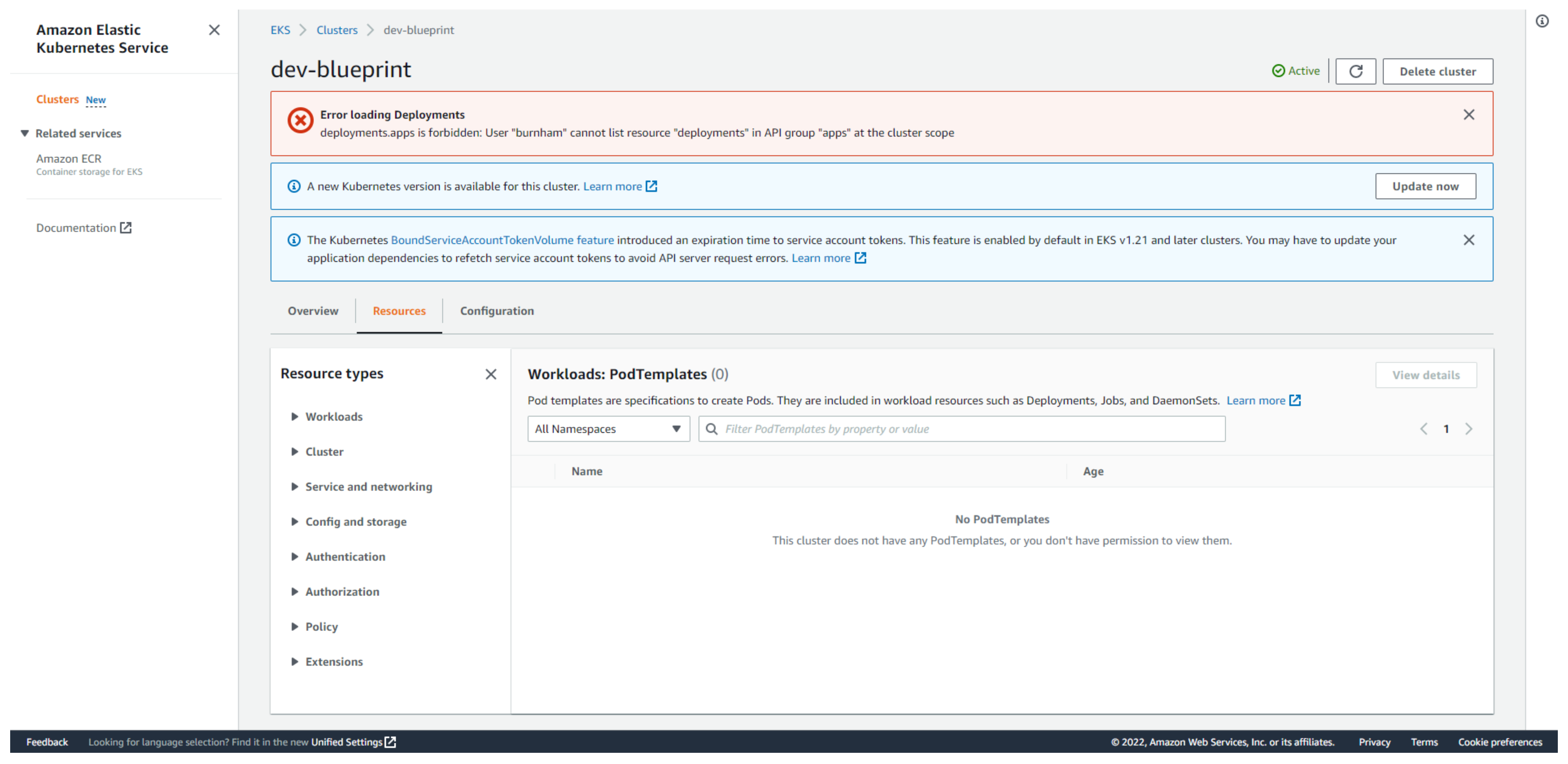The width and height of the screenshot is (1568, 764).
Task: Switch to the Configuration tab
Action: tap(497, 311)
